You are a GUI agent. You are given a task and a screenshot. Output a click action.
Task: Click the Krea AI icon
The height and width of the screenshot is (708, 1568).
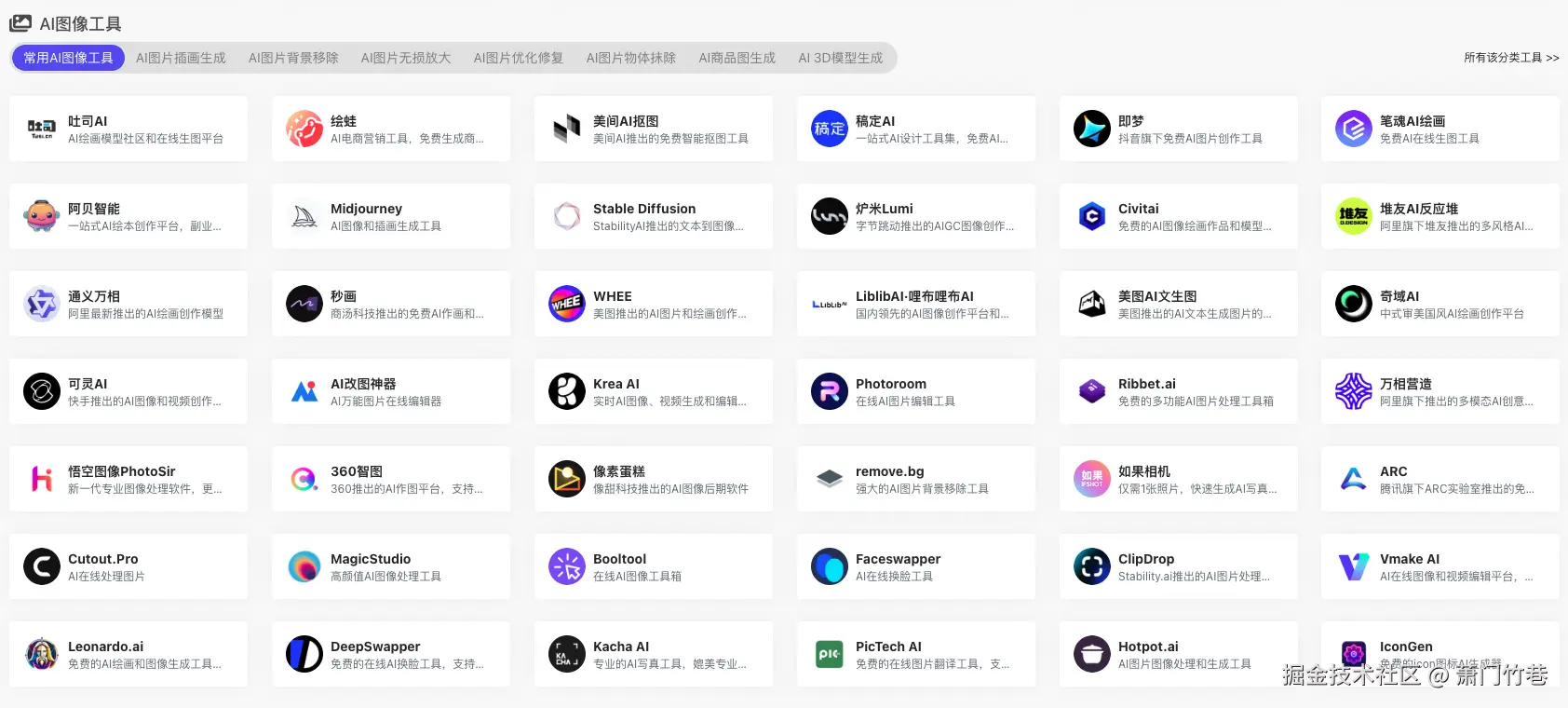pos(567,391)
